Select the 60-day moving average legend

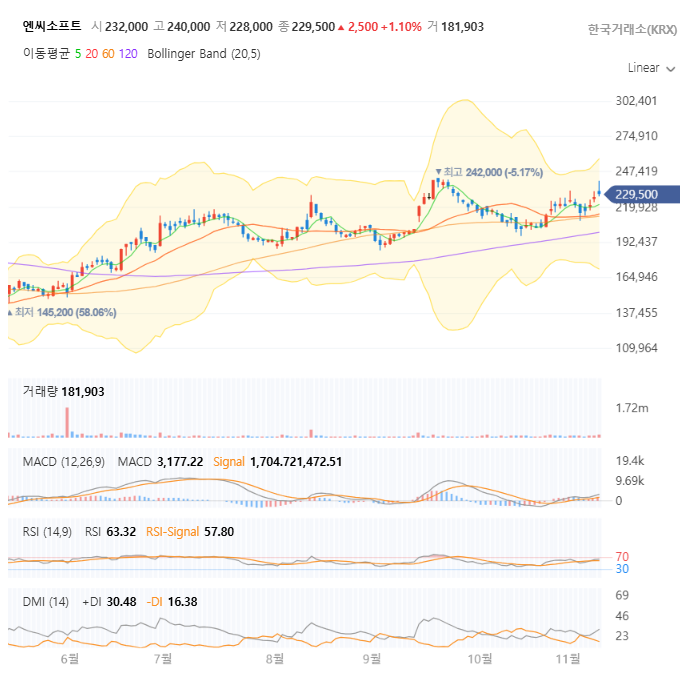[108, 54]
